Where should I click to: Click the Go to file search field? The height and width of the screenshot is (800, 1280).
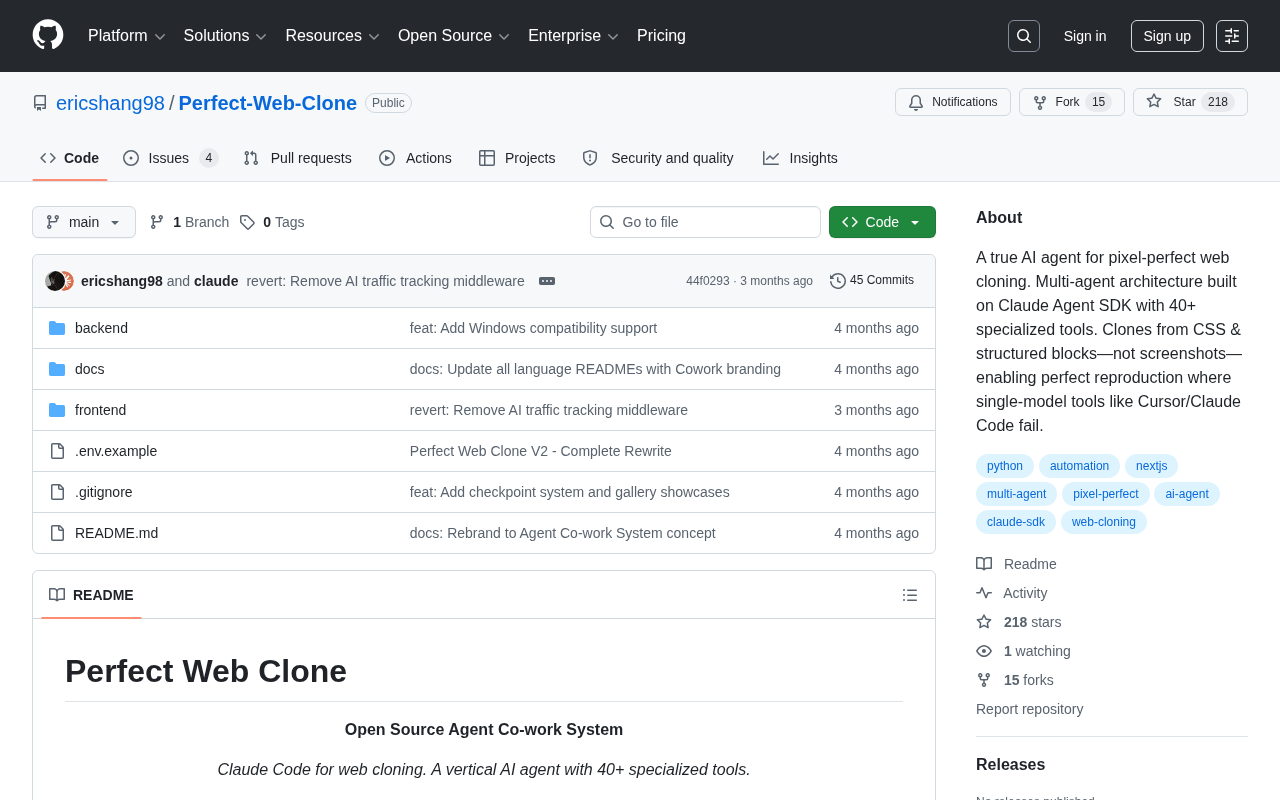click(x=705, y=222)
